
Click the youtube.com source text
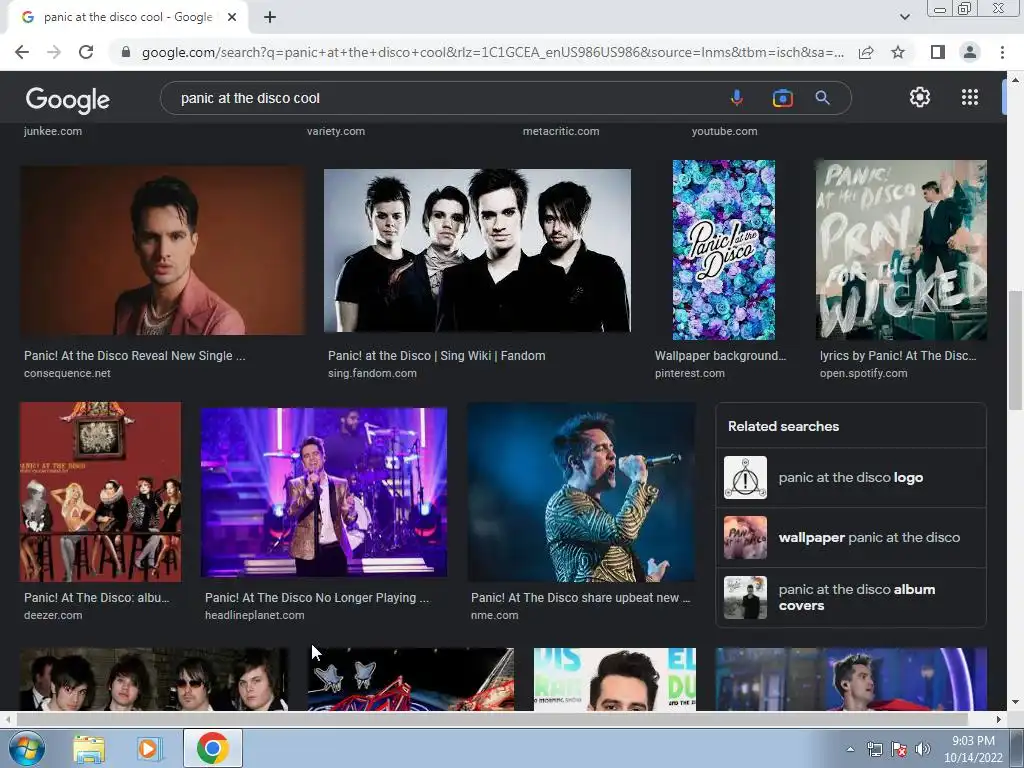coord(725,131)
